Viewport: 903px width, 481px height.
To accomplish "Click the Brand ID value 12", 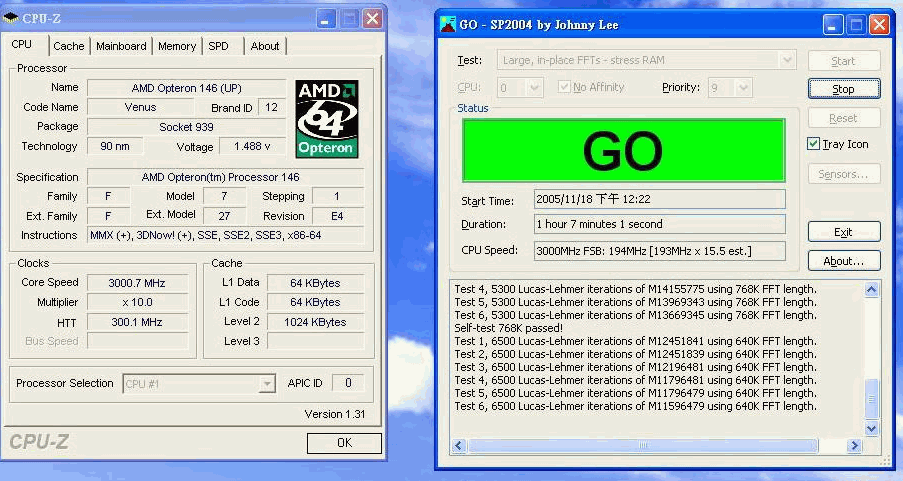I will (272, 107).
